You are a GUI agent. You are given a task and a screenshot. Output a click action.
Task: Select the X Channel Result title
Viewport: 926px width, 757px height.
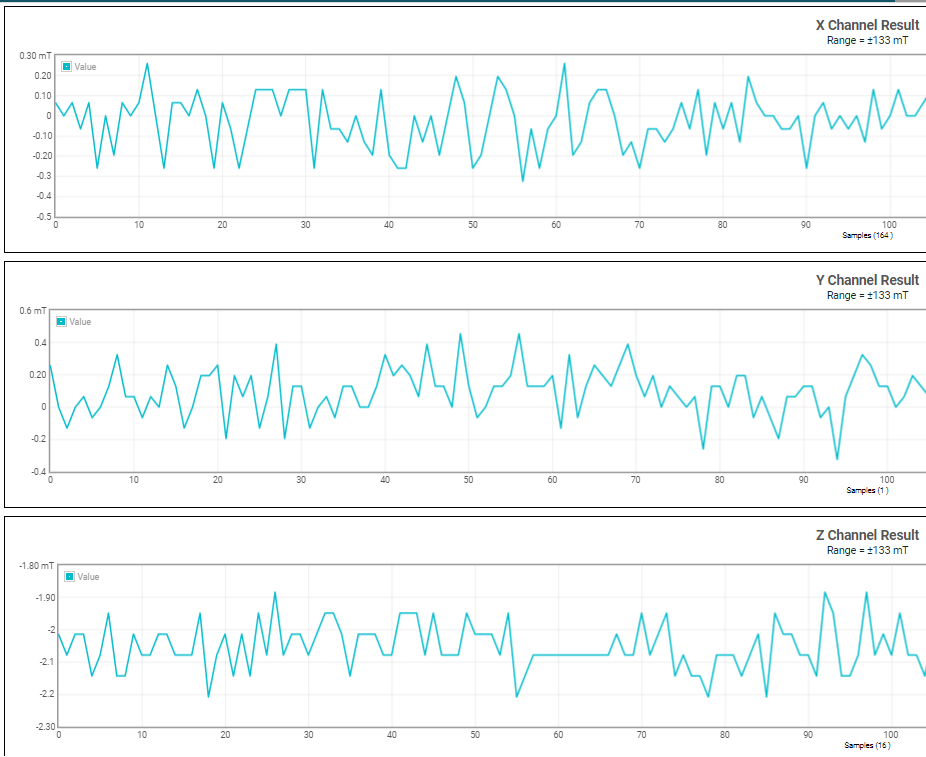tap(868, 25)
